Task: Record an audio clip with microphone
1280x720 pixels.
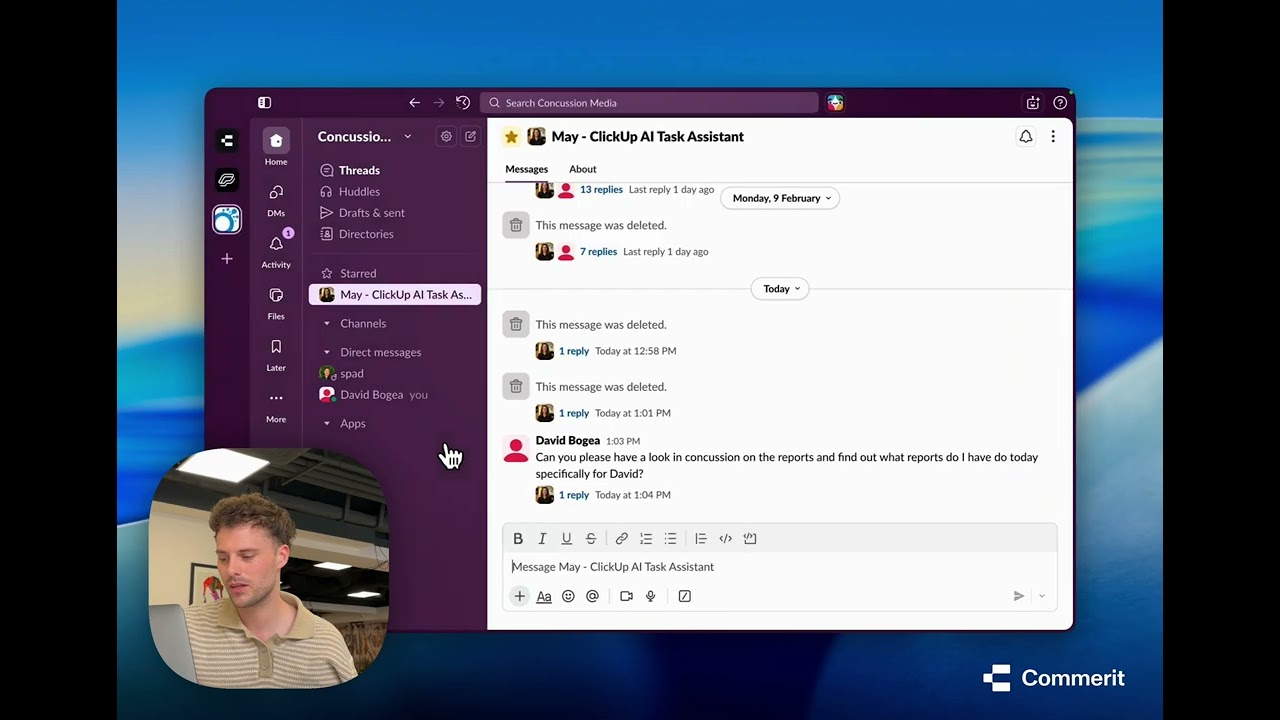Action: click(650, 596)
